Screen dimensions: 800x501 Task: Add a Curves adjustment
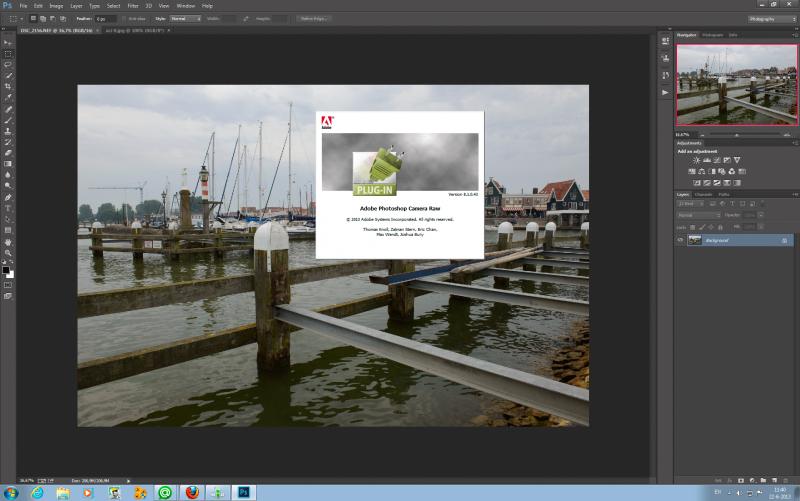(717, 160)
